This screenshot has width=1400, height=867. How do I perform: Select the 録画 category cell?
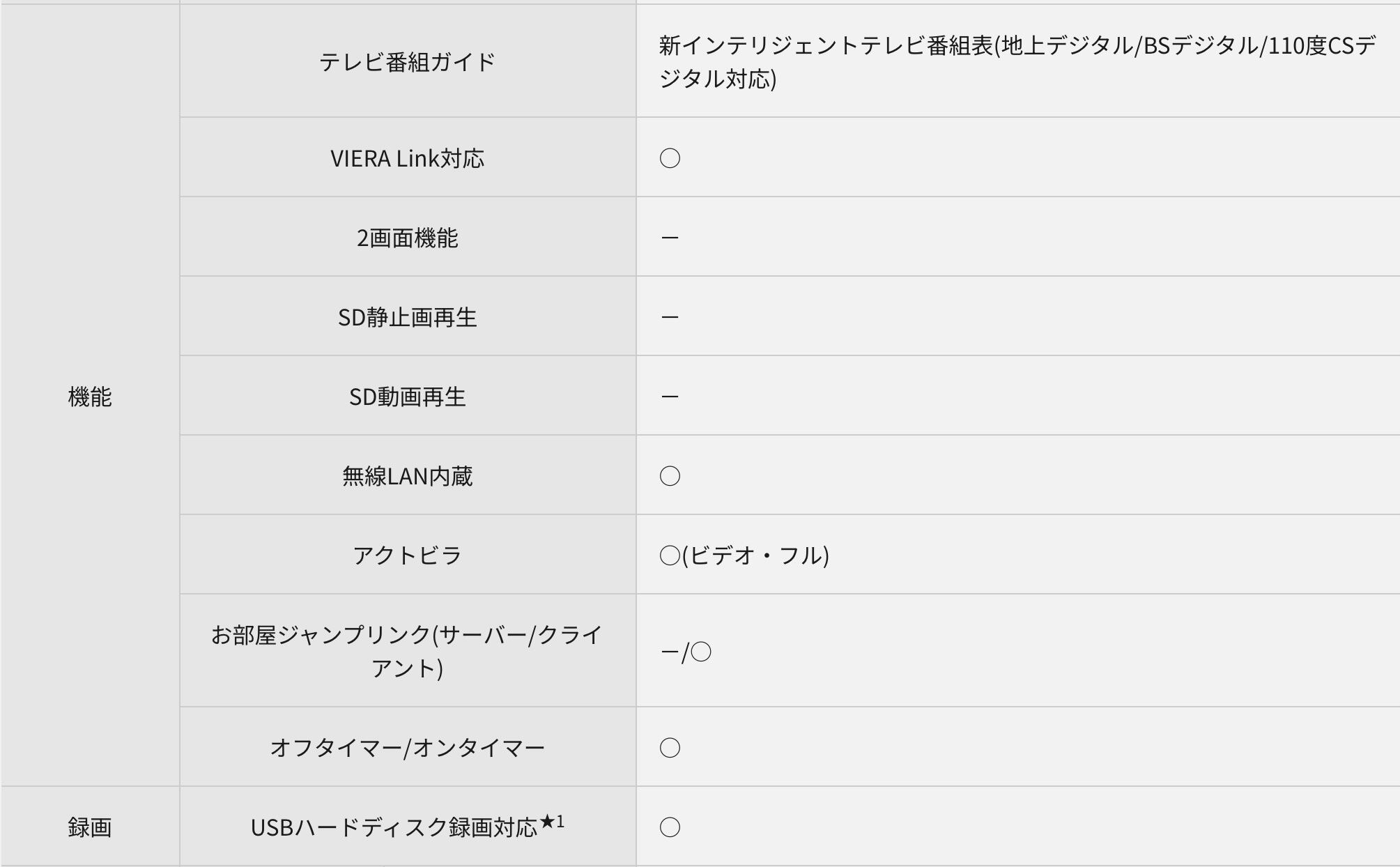(x=90, y=827)
